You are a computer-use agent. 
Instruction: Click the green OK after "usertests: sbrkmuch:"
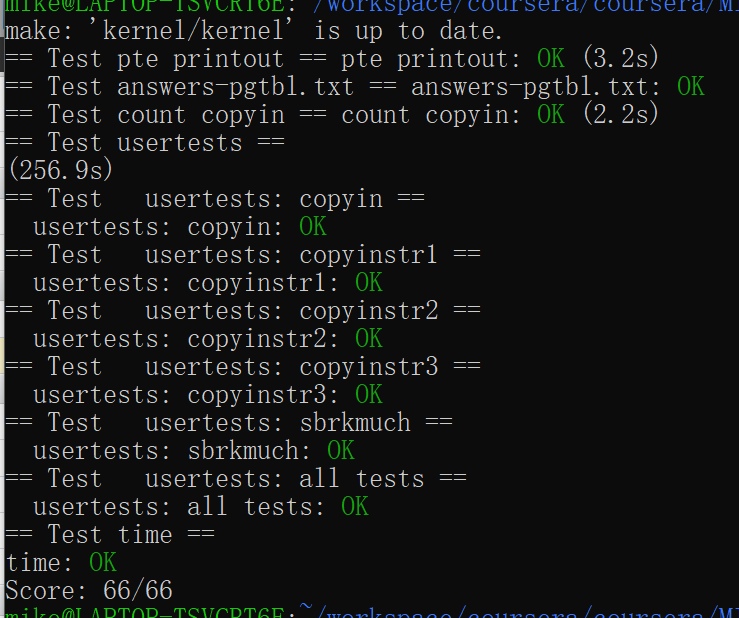[341, 451]
